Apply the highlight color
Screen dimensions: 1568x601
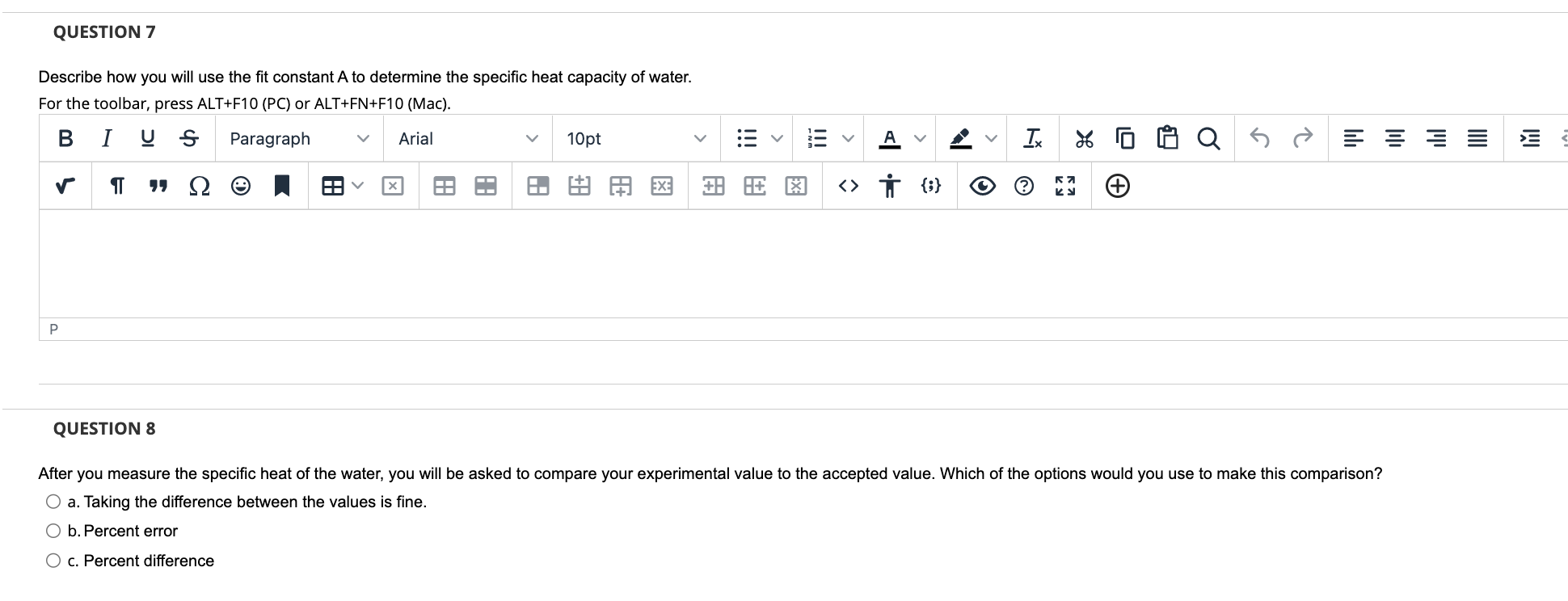(x=961, y=139)
